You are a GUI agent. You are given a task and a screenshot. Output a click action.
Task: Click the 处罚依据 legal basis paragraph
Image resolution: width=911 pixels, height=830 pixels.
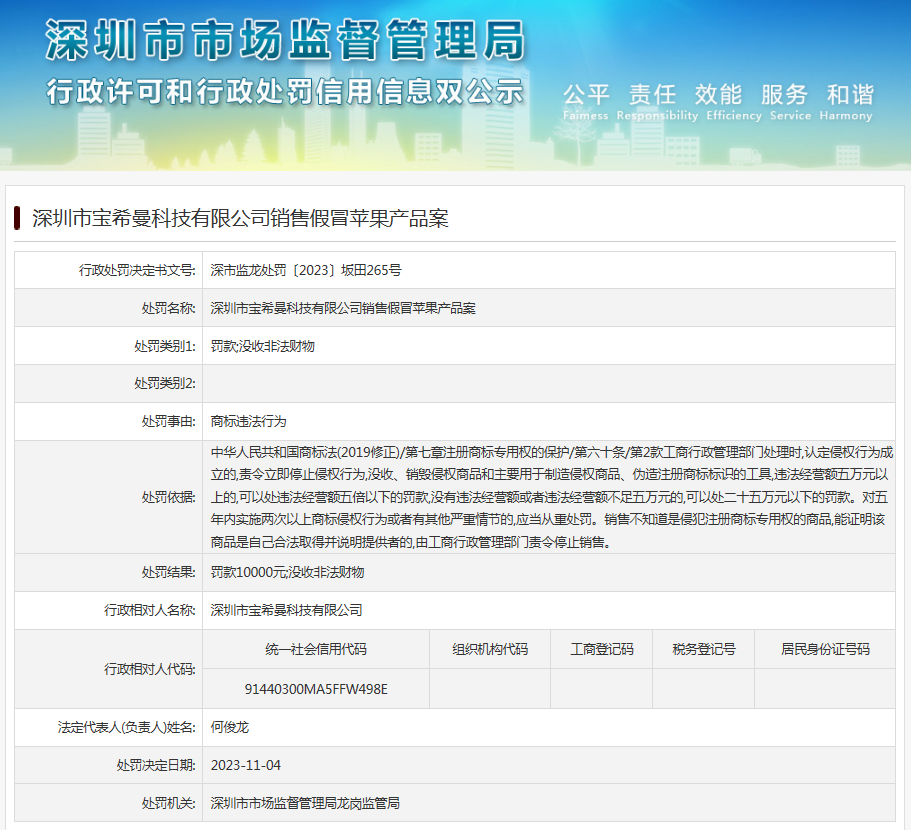[548, 497]
